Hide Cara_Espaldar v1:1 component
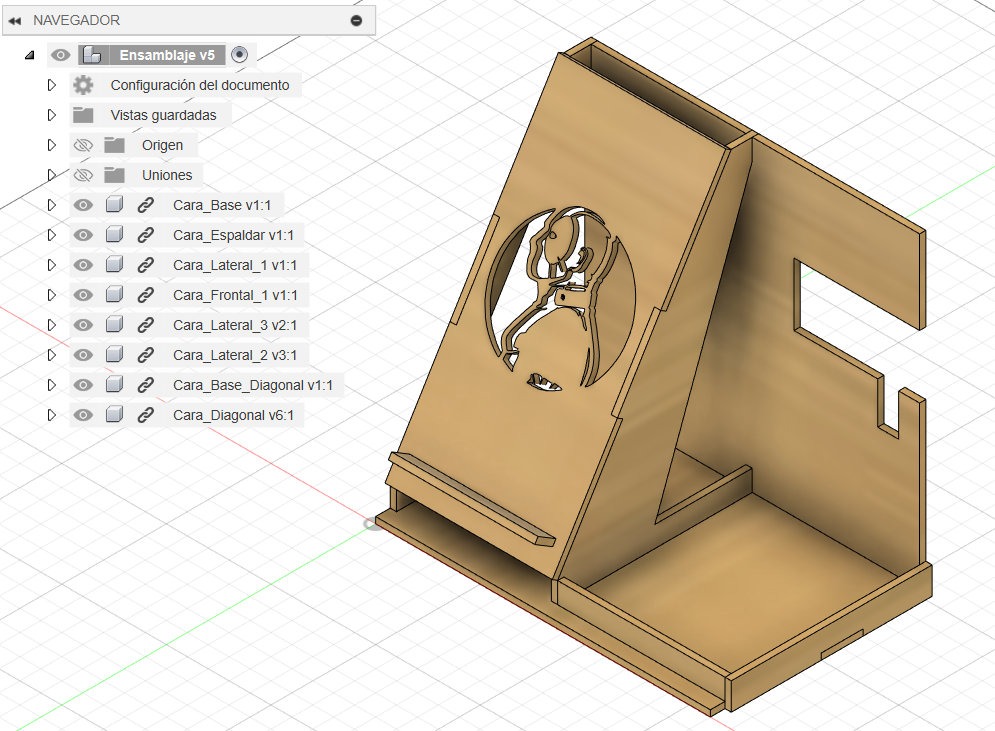Image resolution: width=995 pixels, height=731 pixels. [83, 235]
